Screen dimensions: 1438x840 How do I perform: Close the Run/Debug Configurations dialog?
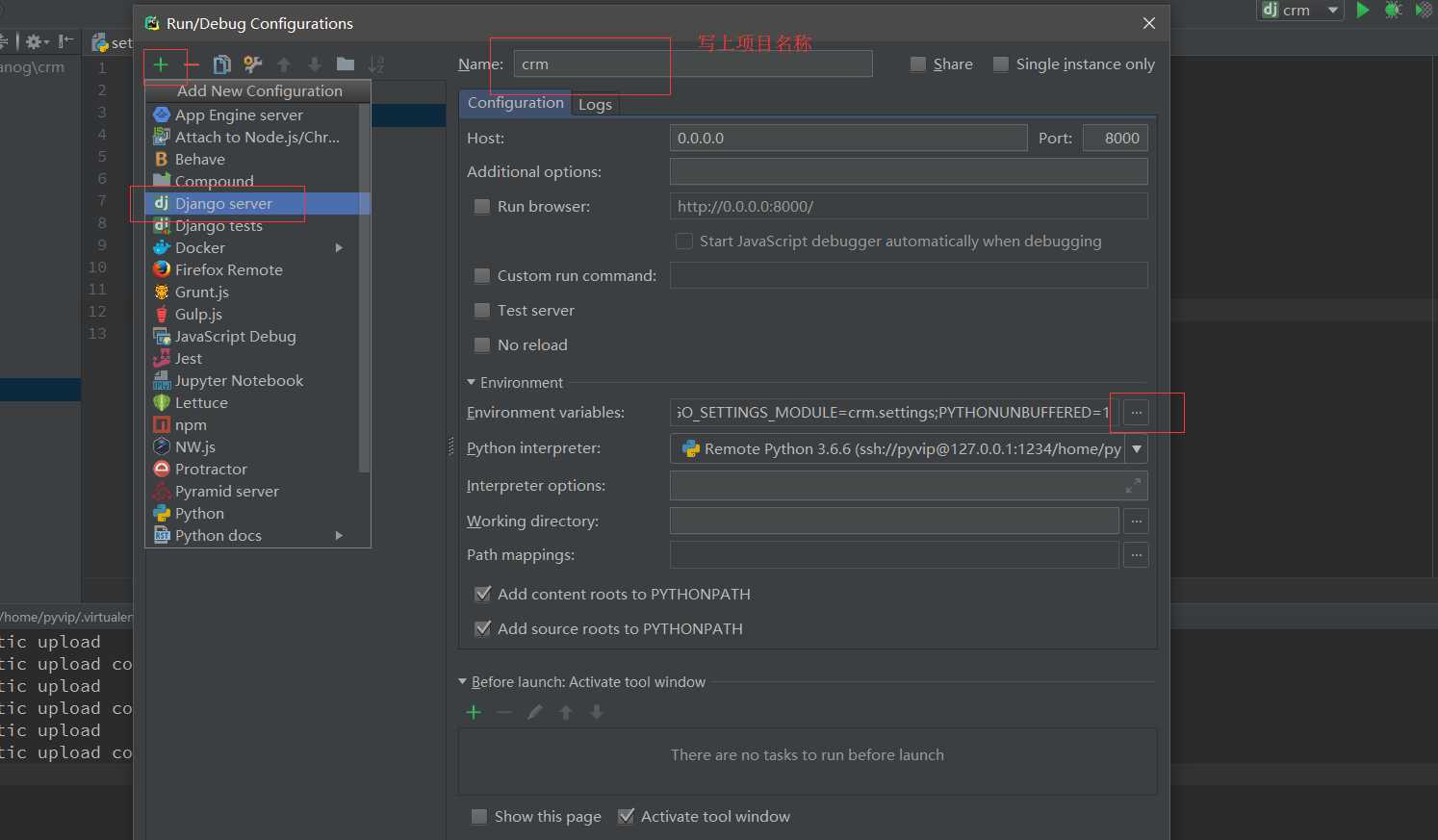[1149, 23]
